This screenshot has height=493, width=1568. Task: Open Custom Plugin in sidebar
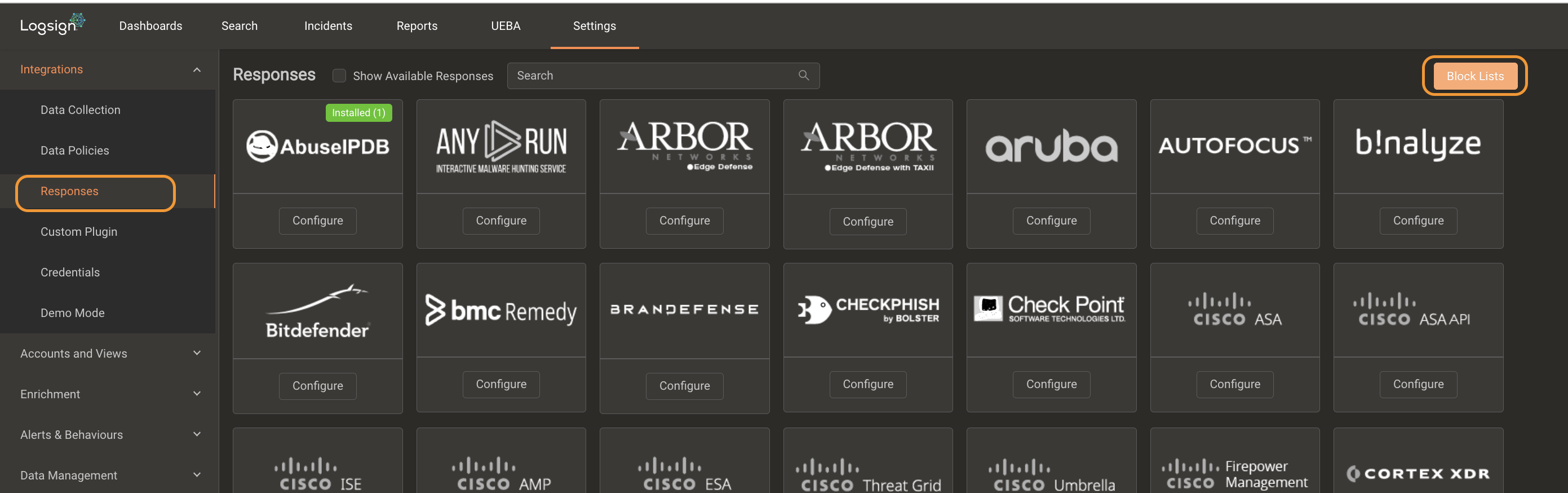[x=79, y=232]
